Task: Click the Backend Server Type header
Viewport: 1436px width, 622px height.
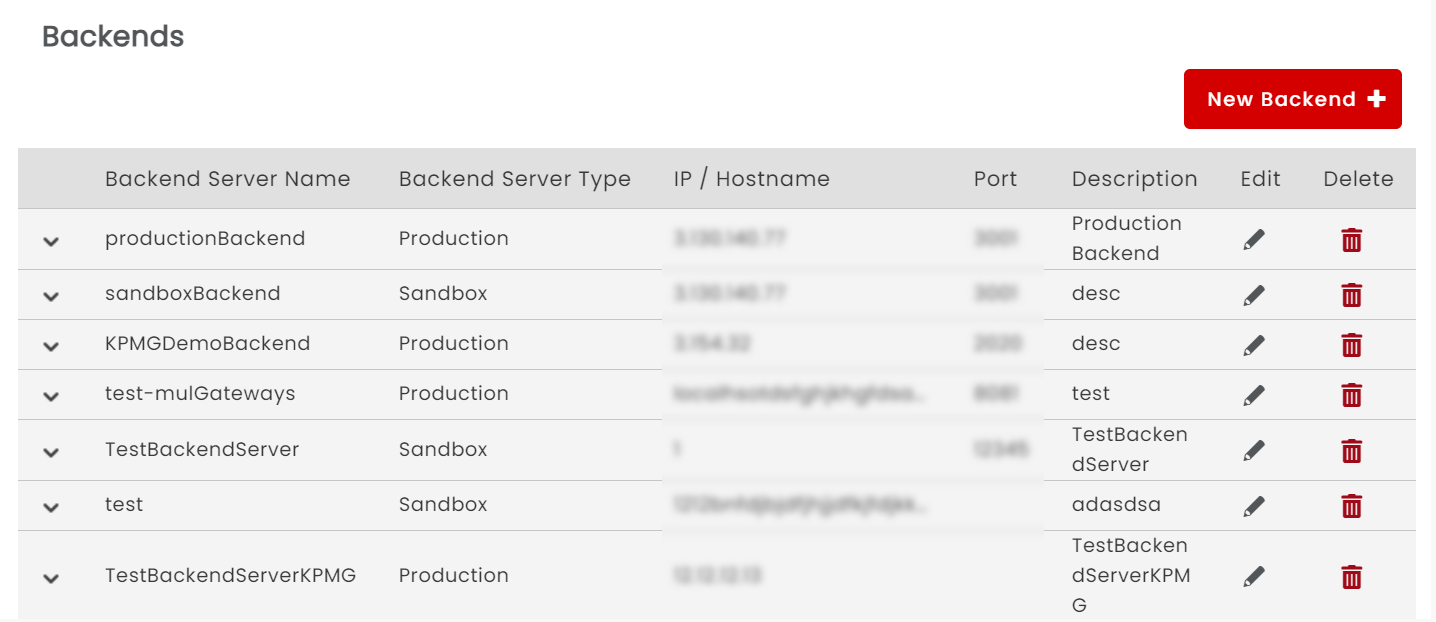Action: tap(515, 179)
